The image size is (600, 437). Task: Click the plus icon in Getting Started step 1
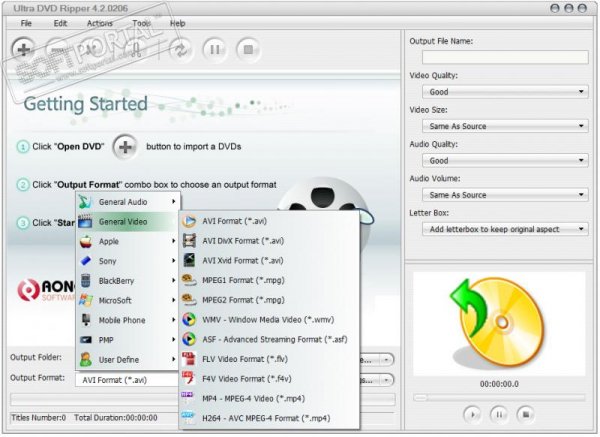125,147
